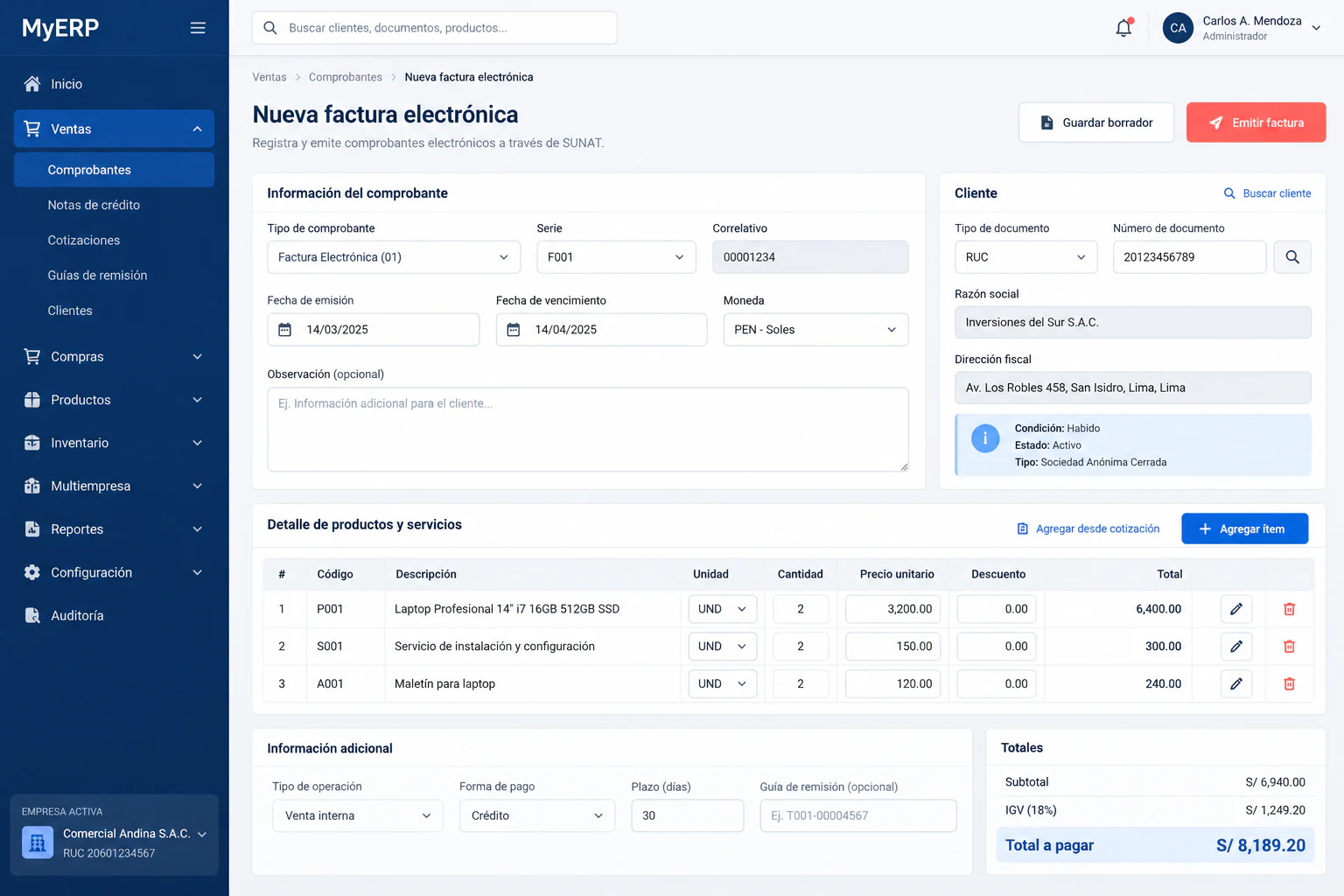Click the Guía de remisión input field

click(x=858, y=815)
